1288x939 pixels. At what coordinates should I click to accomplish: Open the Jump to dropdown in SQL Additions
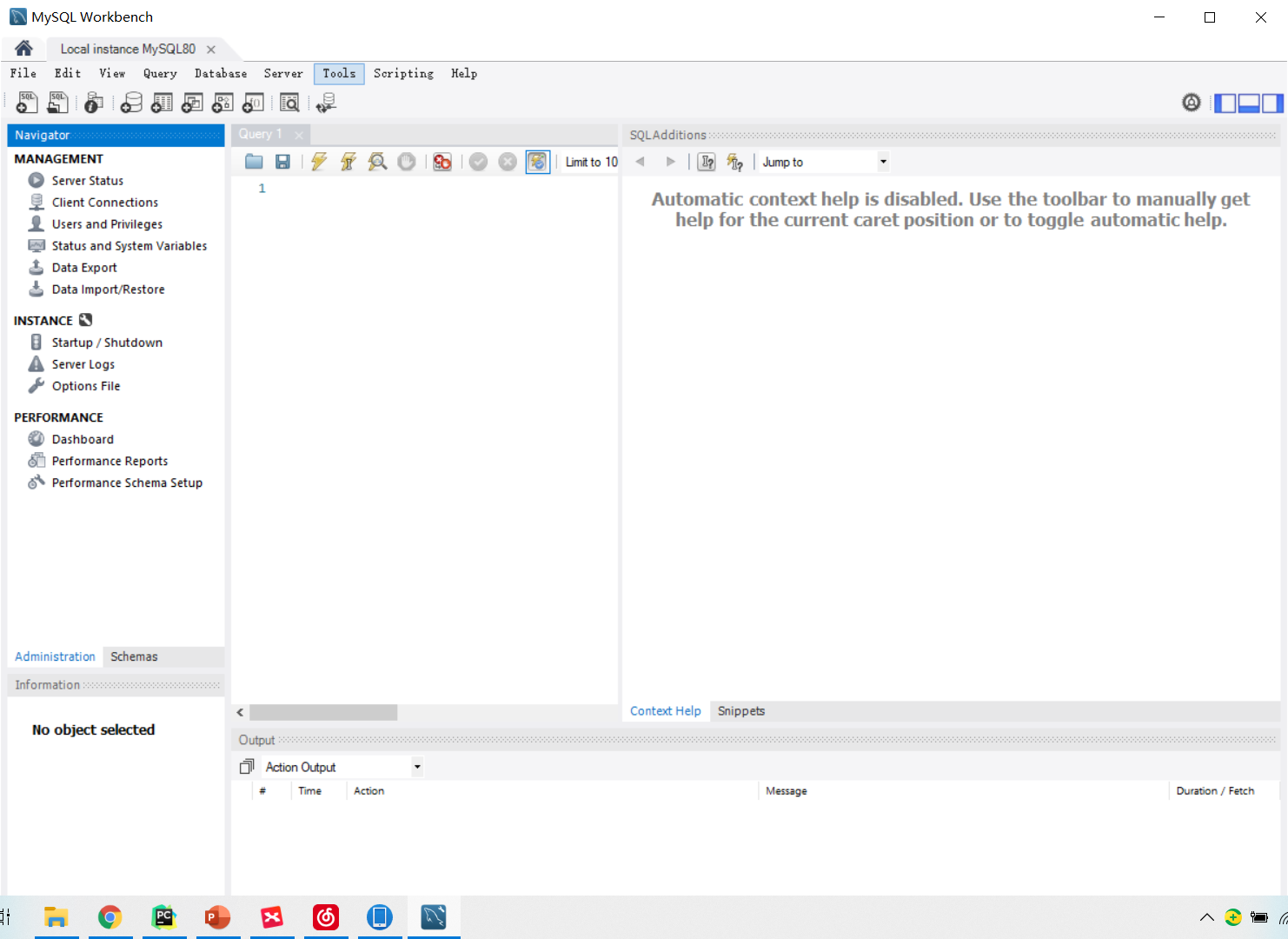pos(882,162)
